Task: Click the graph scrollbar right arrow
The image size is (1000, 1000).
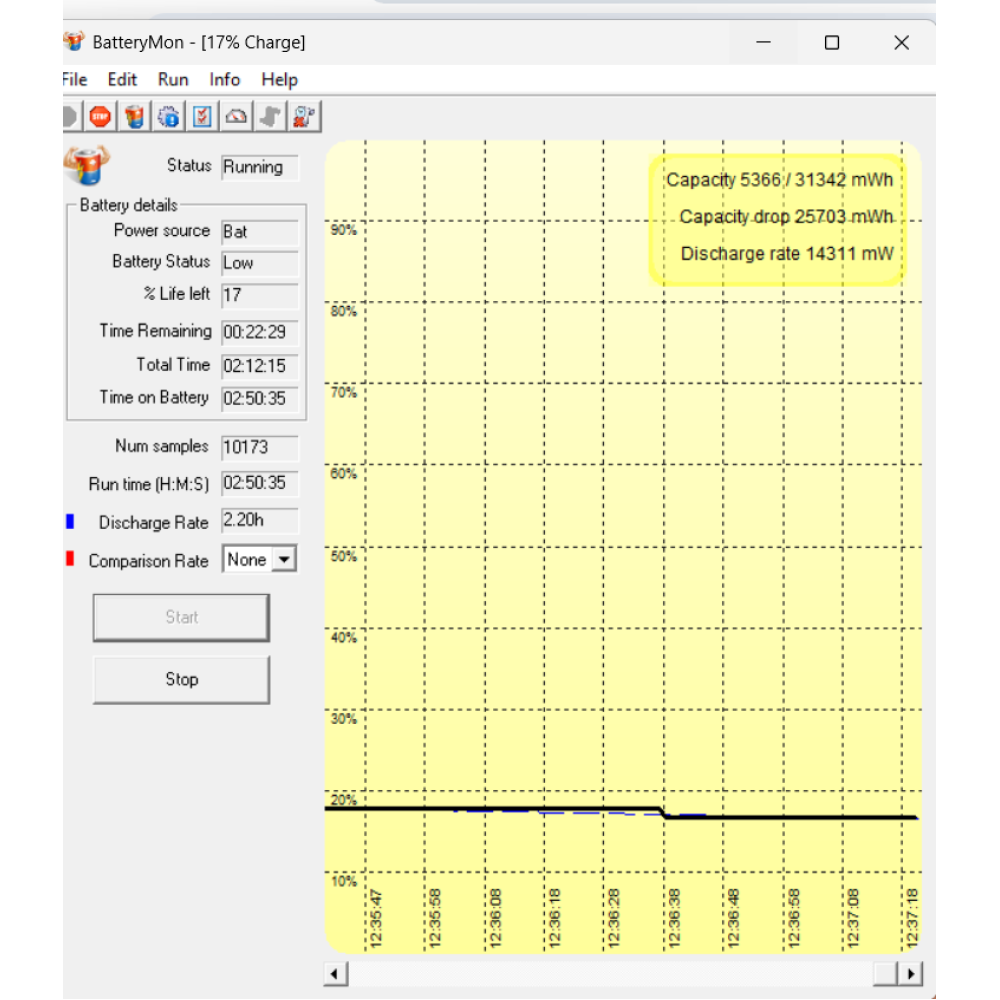Action: 910,974
